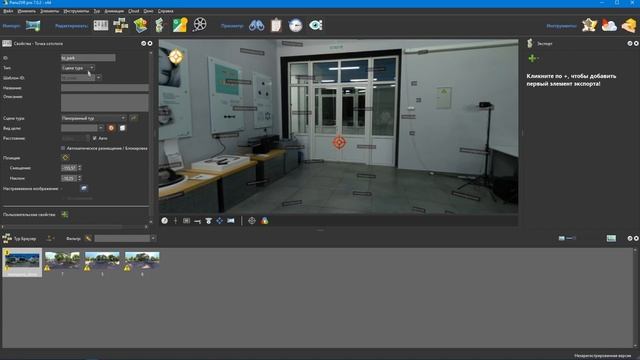Open the Cloud menu
Image resolution: width=640 pixels, height=360 pixels.
coord(133,11)
